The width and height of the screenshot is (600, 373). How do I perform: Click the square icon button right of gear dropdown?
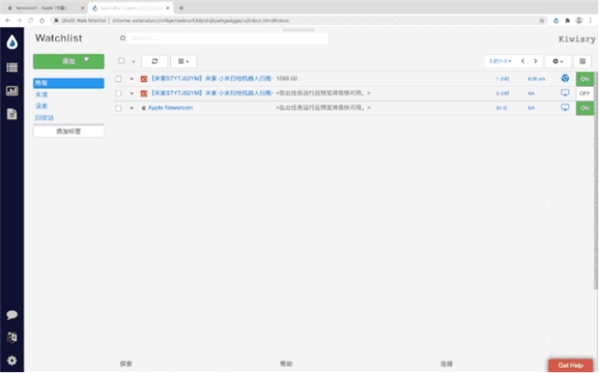[x=582, y=61]
